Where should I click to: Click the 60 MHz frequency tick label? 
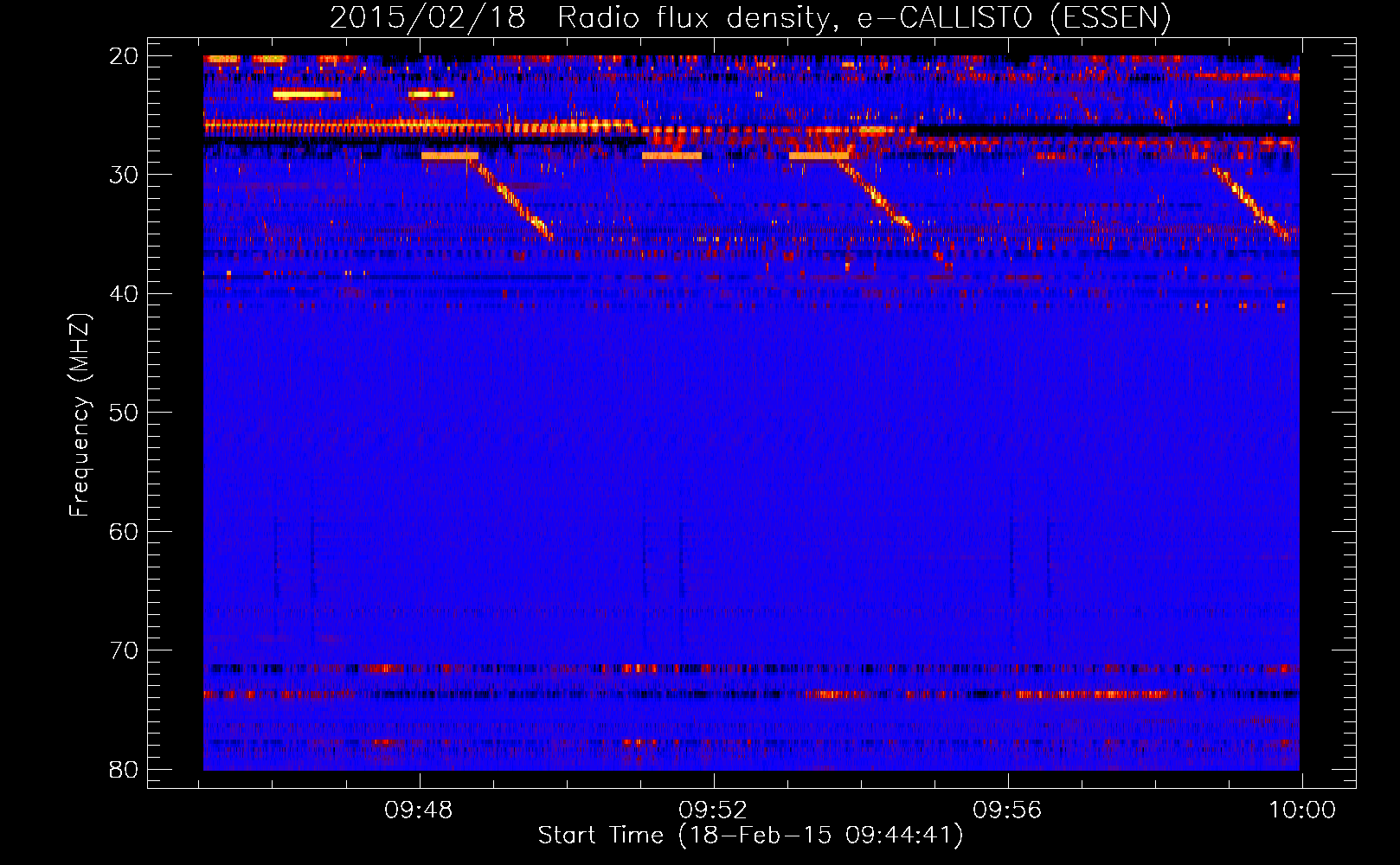[x=124, y=531]
